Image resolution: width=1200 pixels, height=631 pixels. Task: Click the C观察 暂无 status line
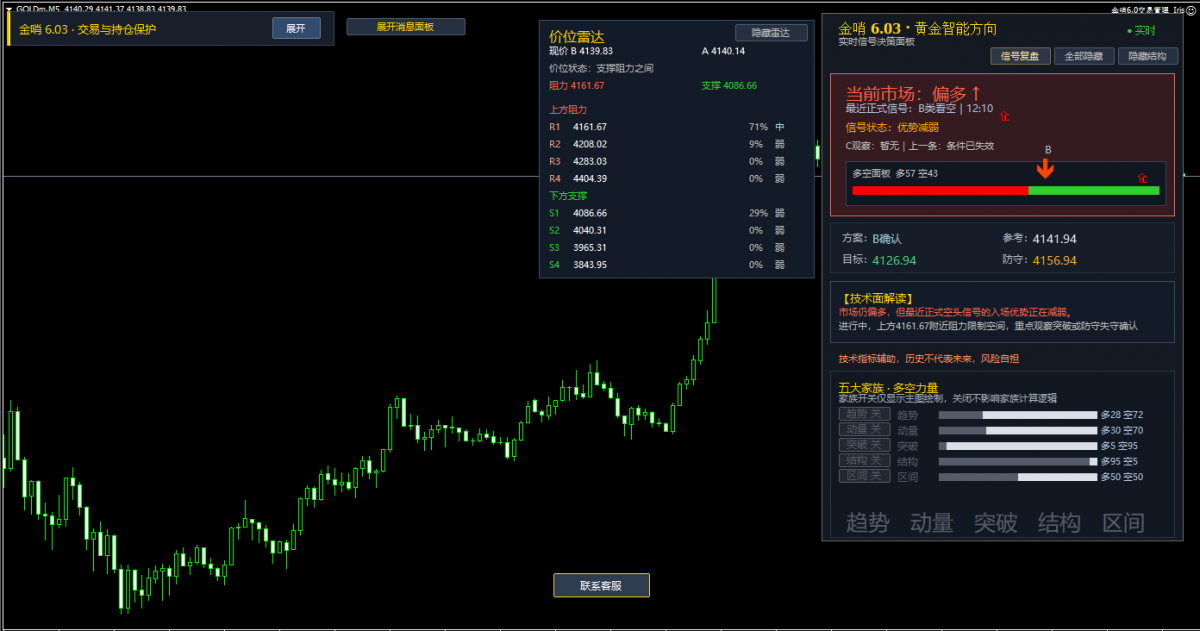coord(920,146)
